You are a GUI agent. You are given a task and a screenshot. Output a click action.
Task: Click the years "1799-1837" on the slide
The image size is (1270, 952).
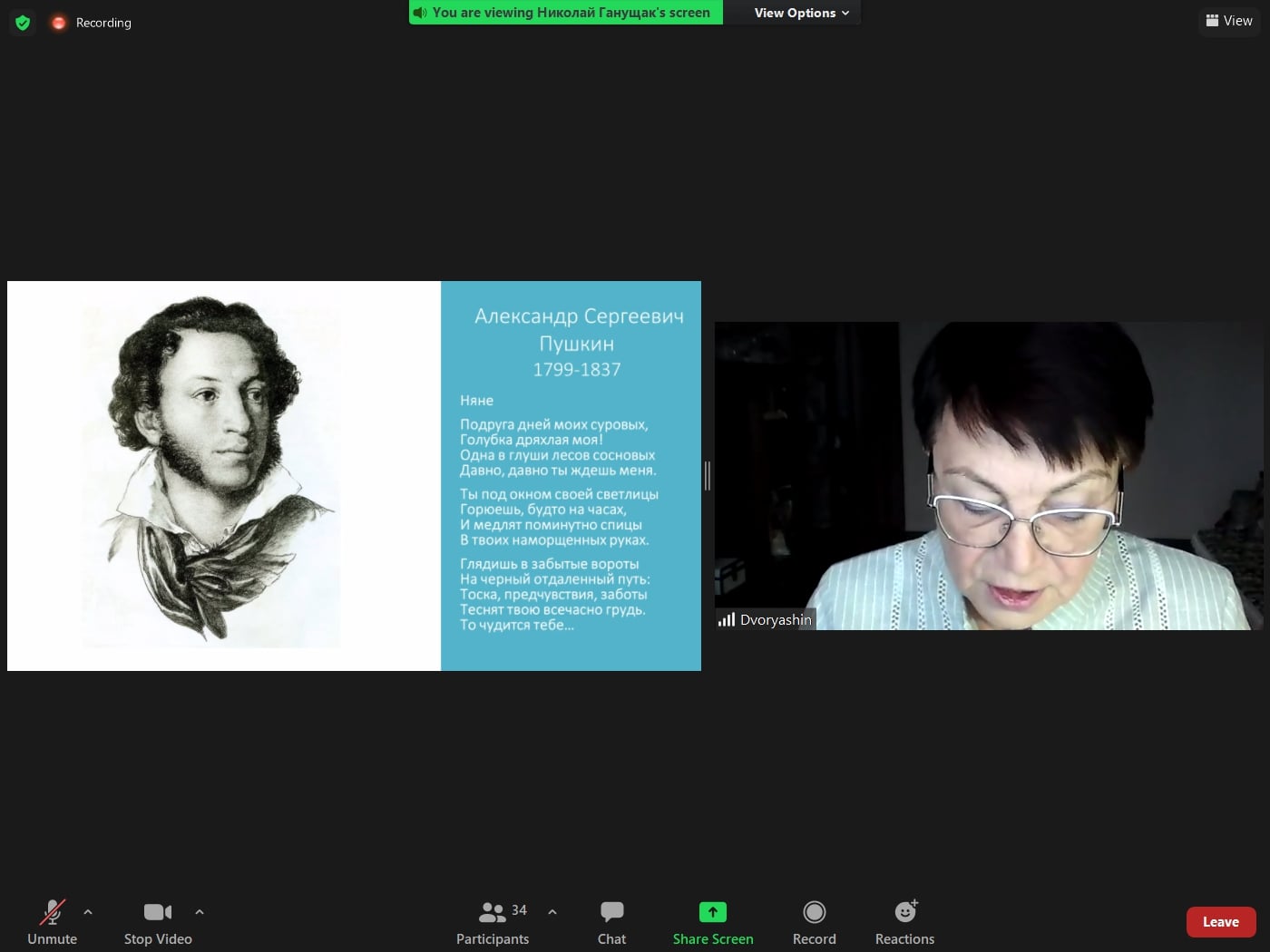577,370
